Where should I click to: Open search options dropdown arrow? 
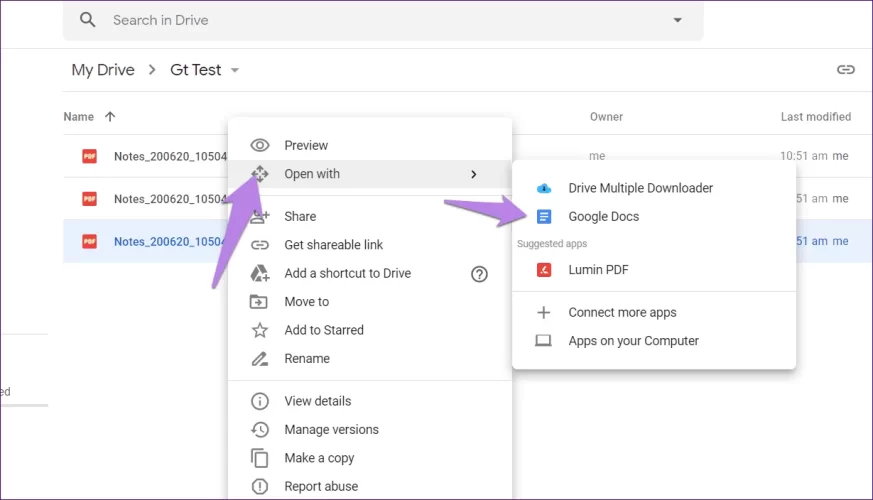[677, 20]
